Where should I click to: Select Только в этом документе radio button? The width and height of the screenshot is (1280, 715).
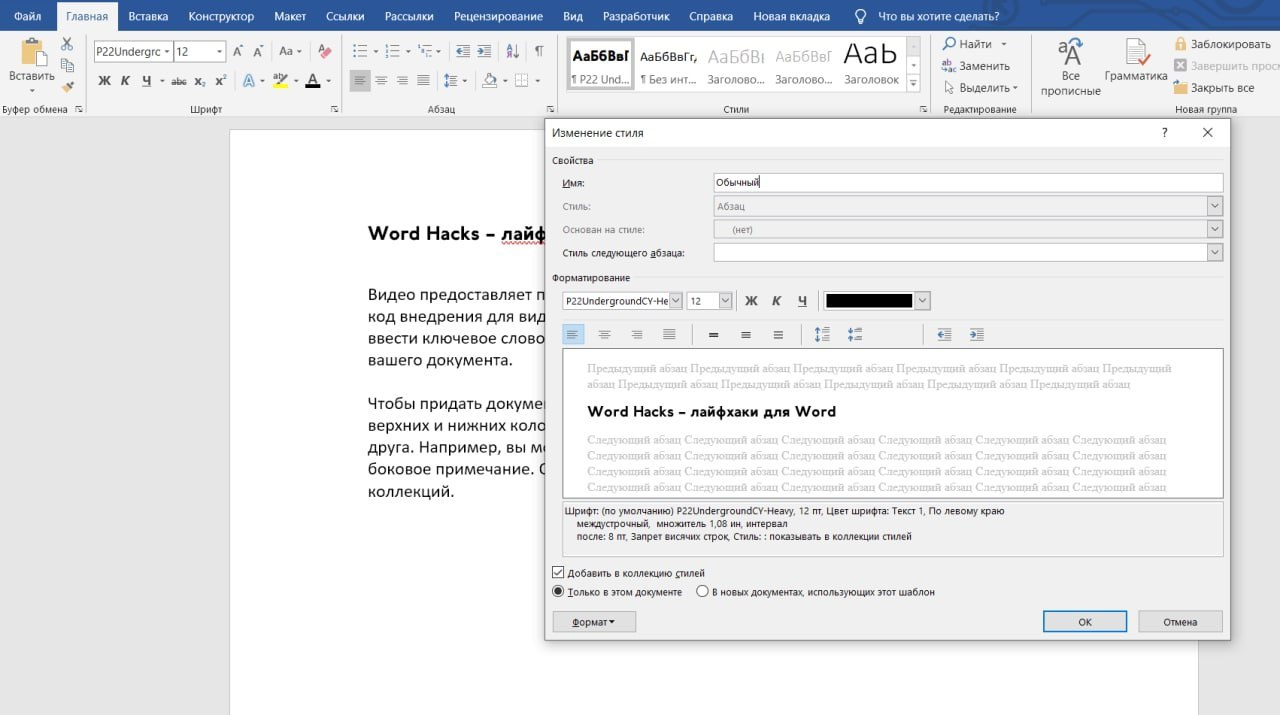coord(558,592)
